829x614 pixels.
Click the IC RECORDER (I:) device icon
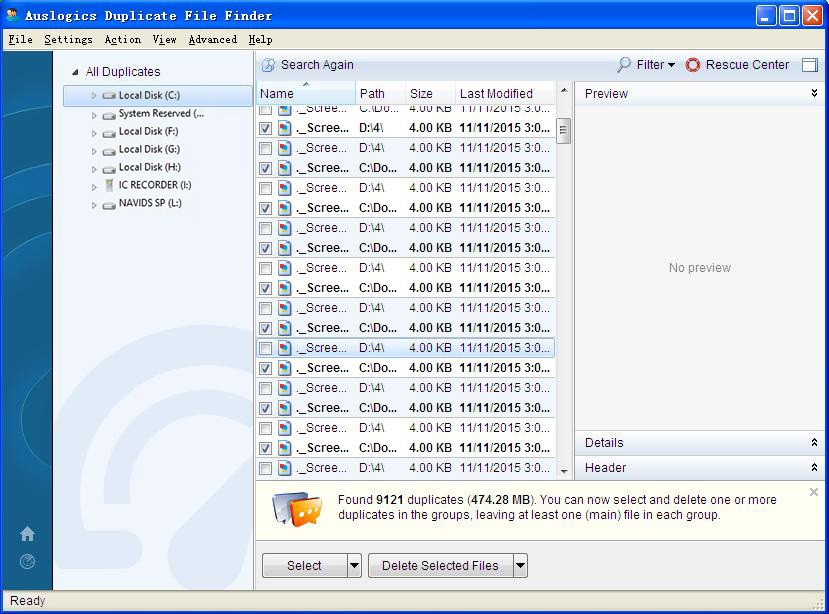point(109,185)
